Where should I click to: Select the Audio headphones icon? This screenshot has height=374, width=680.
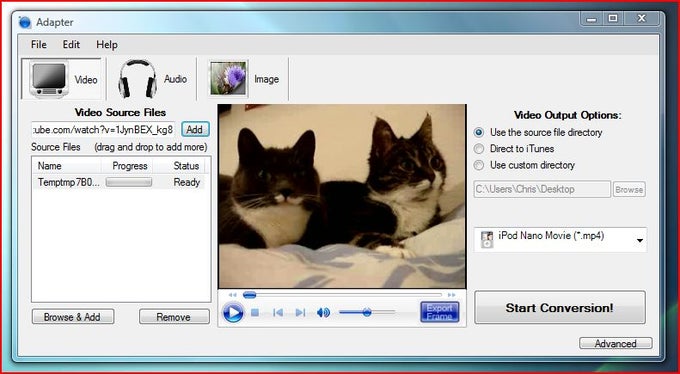coord(137,79)
